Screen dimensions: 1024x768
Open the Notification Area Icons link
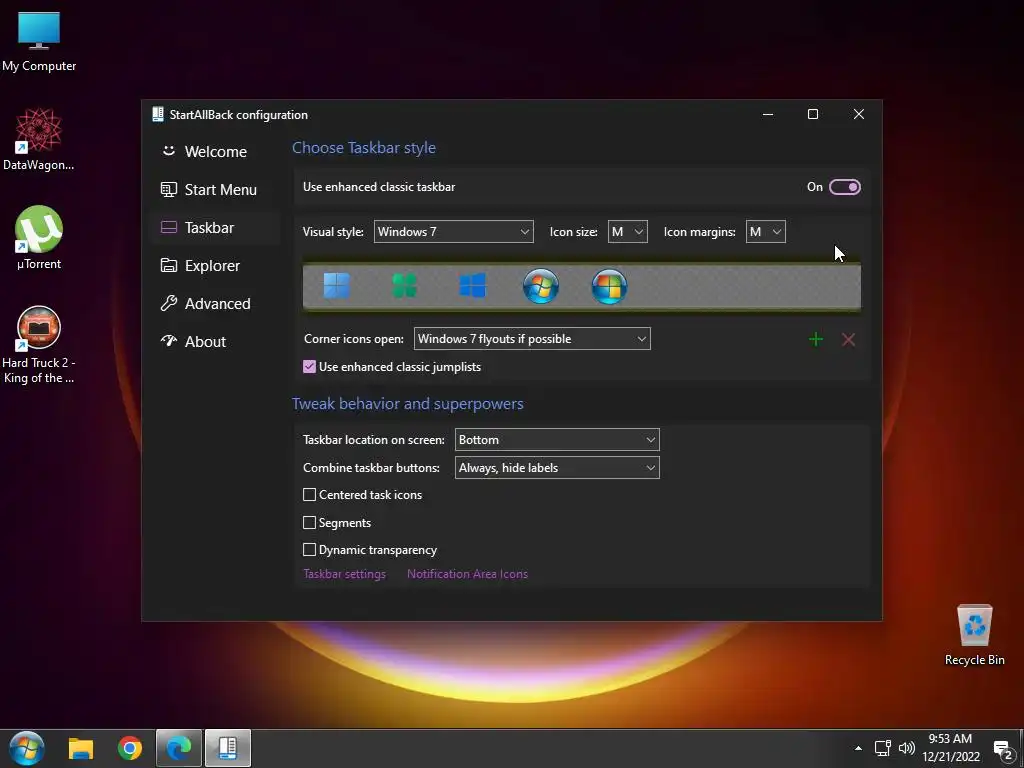coord(467,573)
